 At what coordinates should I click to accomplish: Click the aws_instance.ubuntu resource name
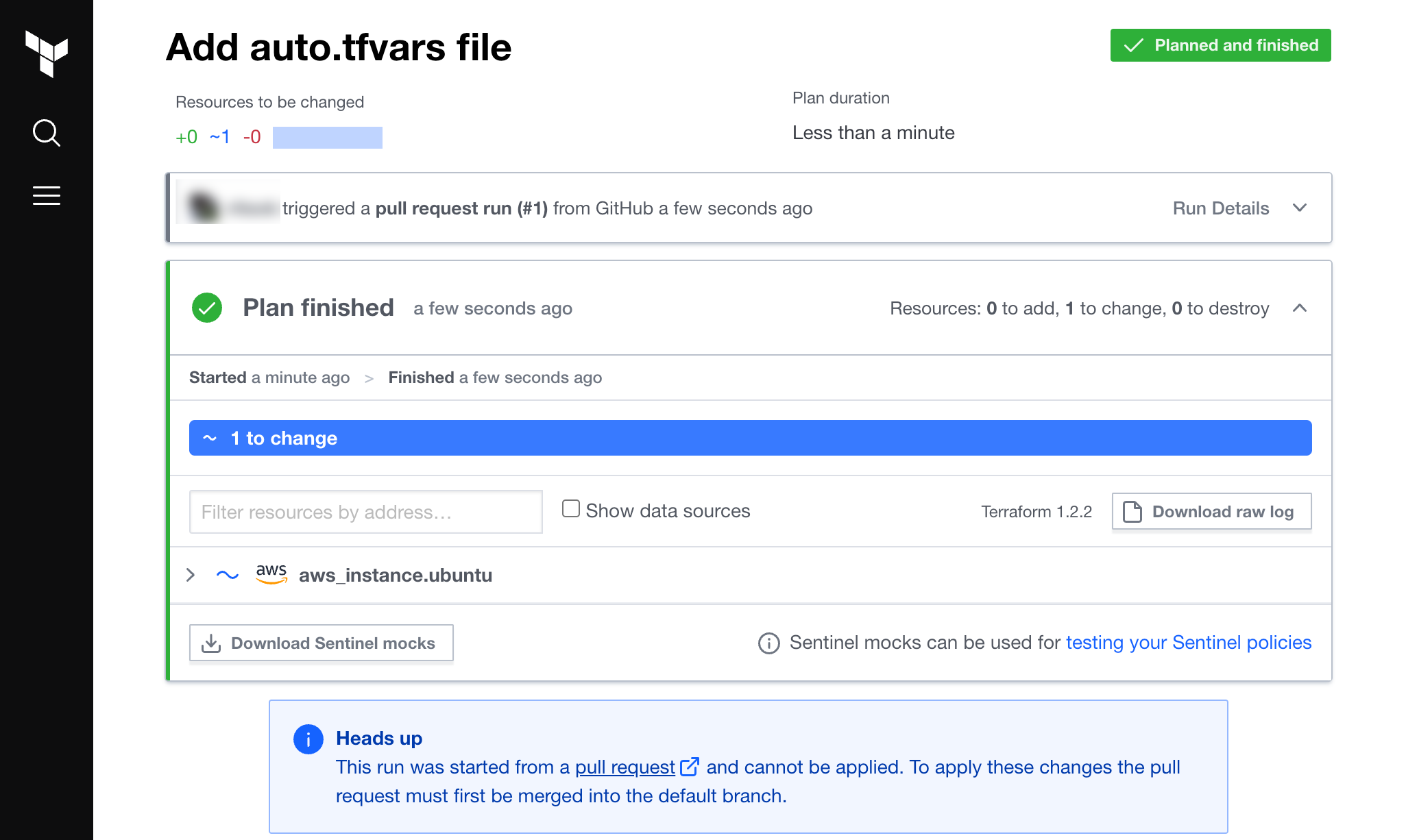396,575
